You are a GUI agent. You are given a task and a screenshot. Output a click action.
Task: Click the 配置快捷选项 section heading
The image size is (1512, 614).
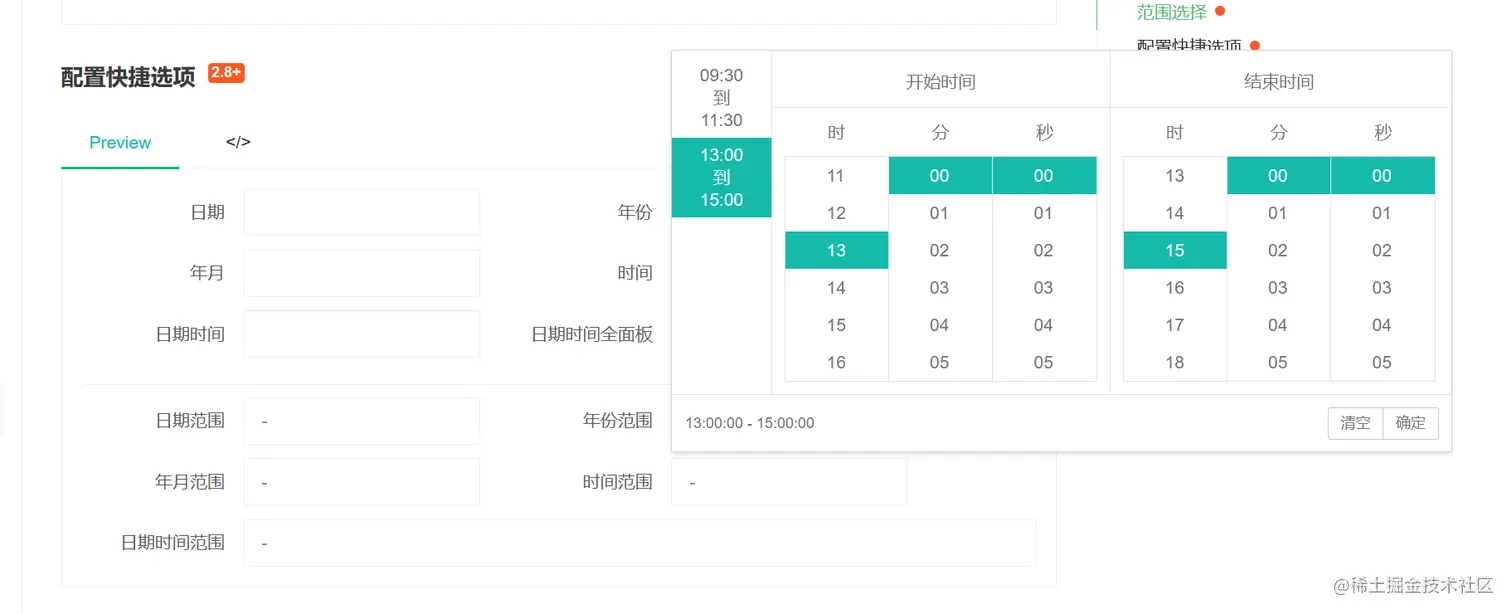[x=128, y=78]
